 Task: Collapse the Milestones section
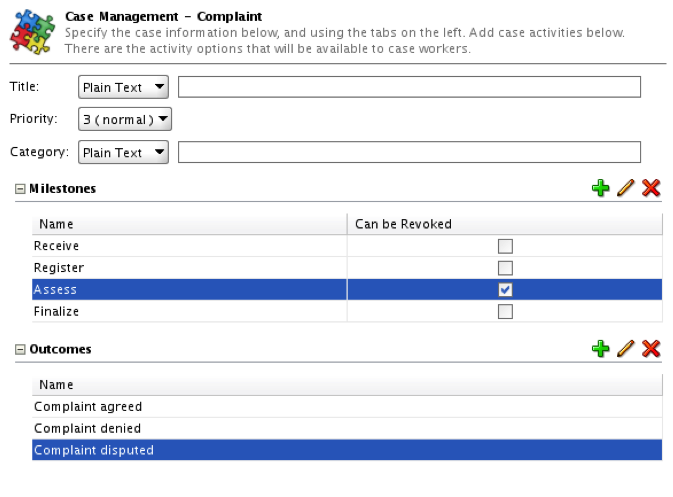click(20, 188)
